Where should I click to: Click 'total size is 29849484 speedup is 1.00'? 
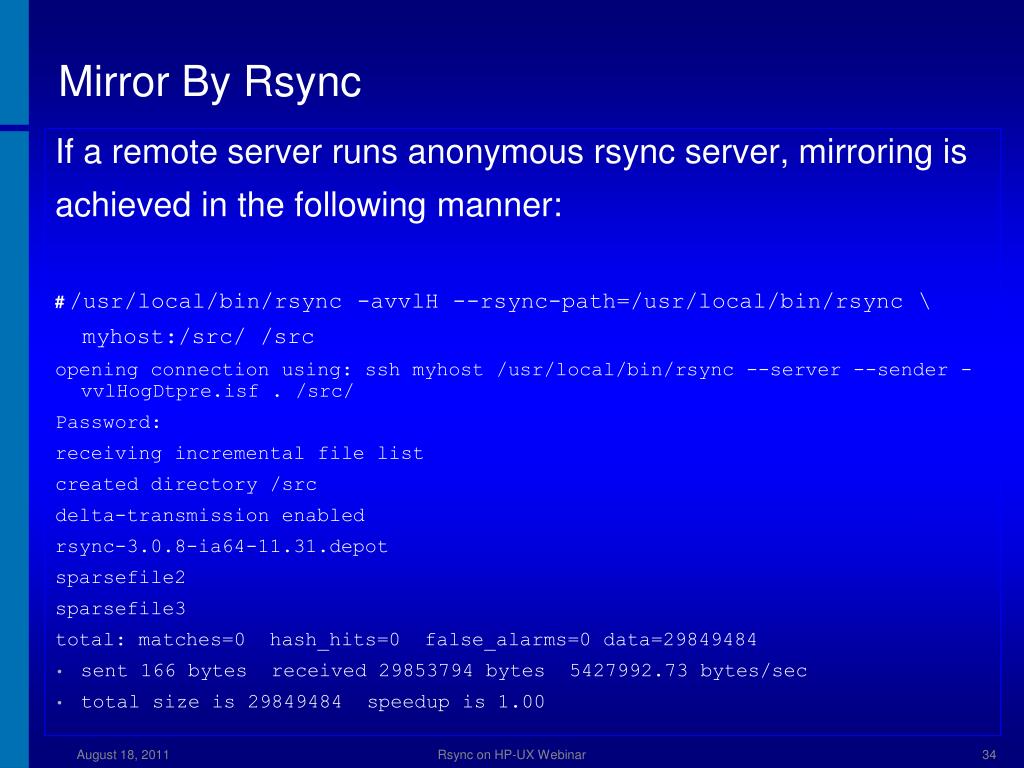pyautogui.click(x=312, y=702)
